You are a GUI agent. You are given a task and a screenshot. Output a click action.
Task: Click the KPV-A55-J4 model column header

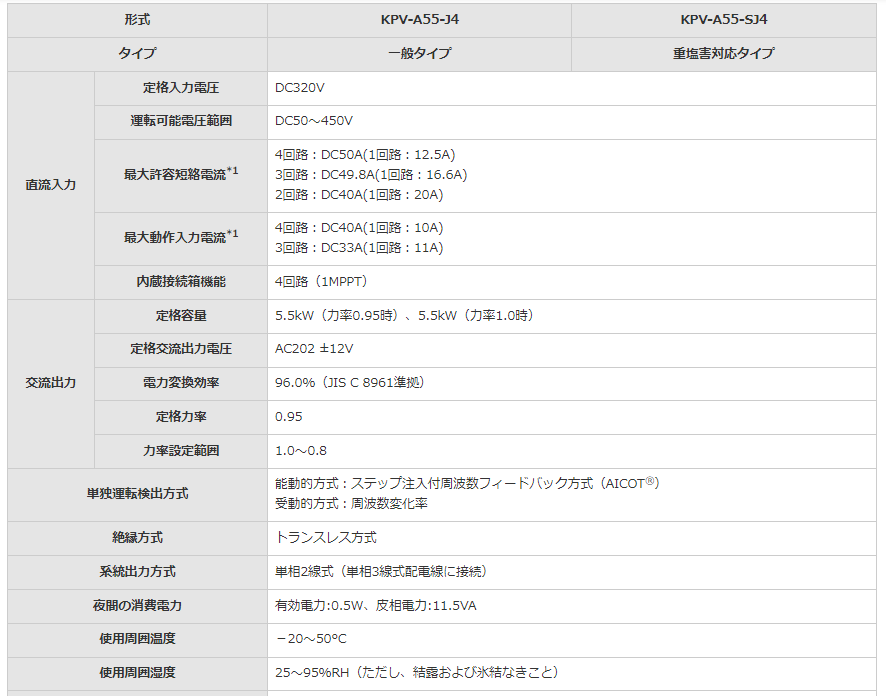tap(419, 20)
